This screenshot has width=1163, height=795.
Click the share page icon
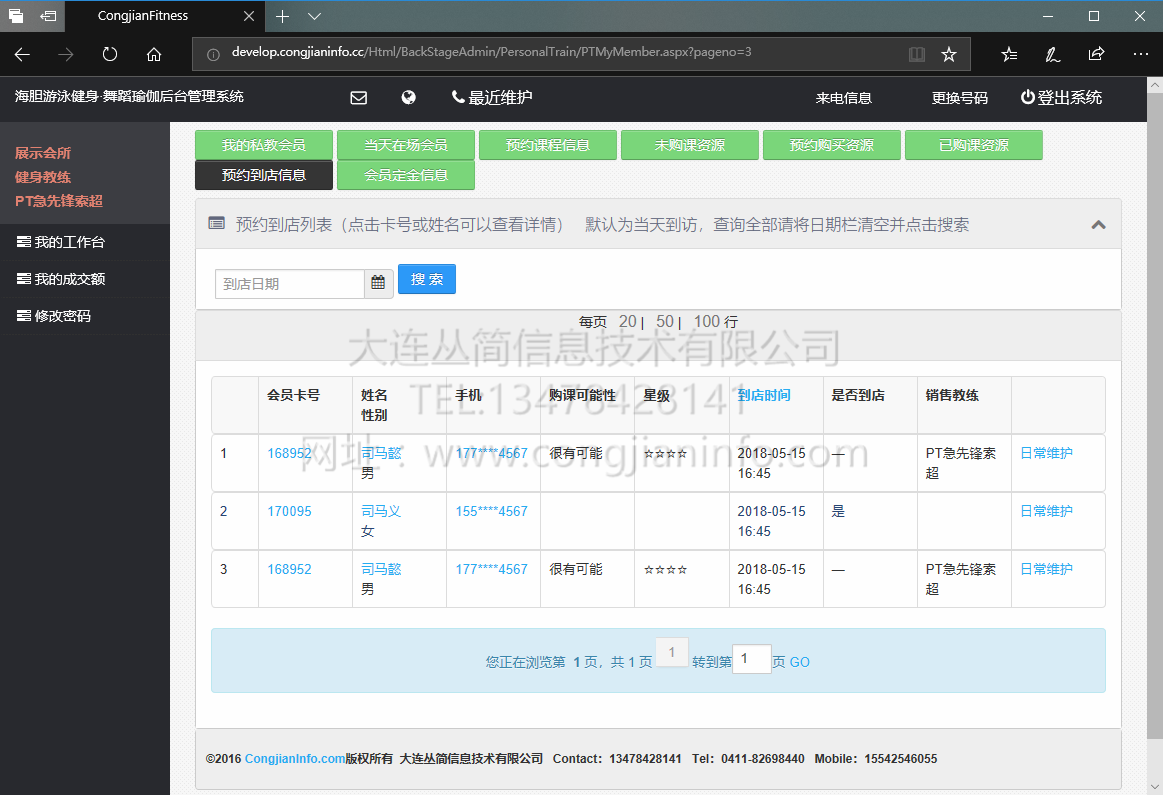click(1096, 54)
